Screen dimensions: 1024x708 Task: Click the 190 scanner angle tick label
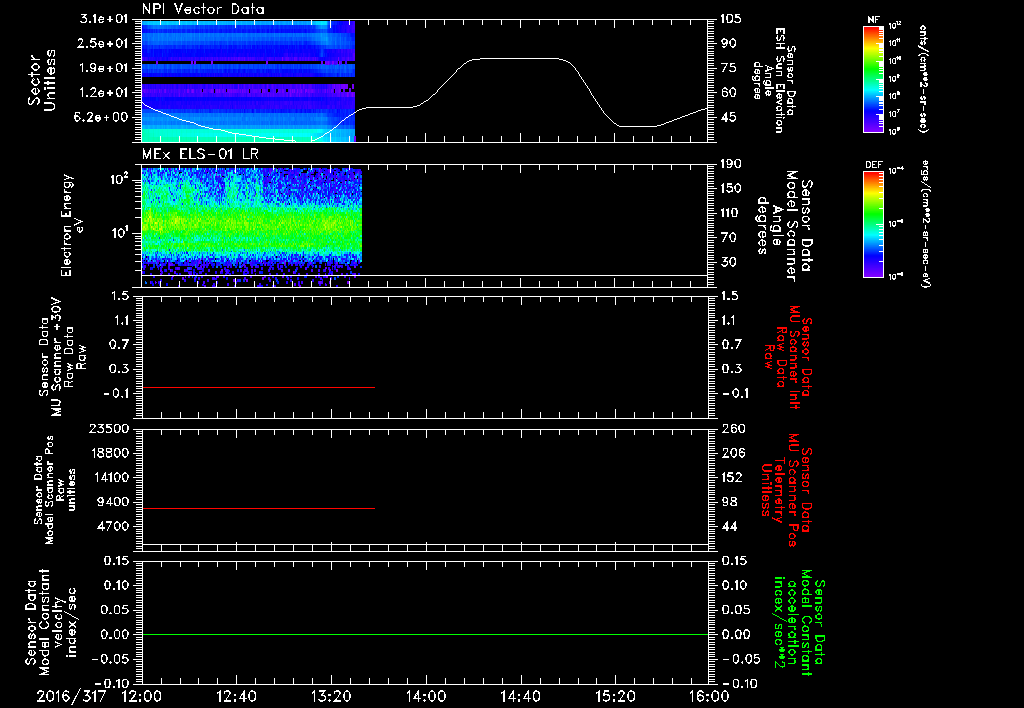click(731, 164)
